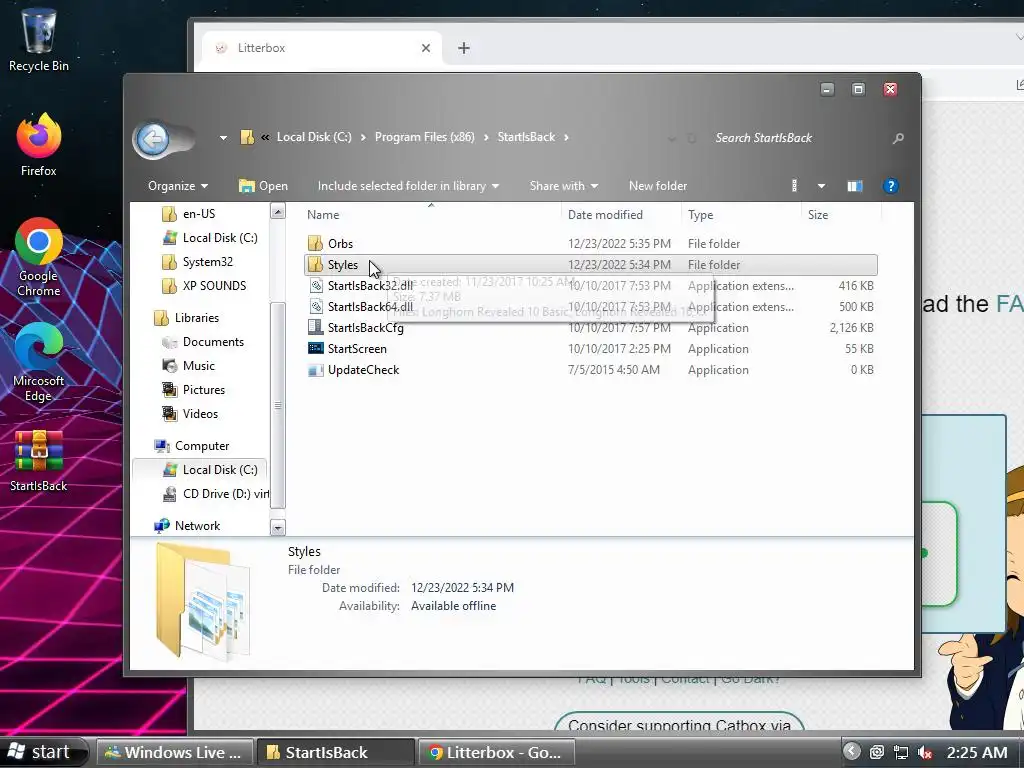Click the search magnifier icon
This screenshot has height=768, width=1024.
click(x=899, y=138)
